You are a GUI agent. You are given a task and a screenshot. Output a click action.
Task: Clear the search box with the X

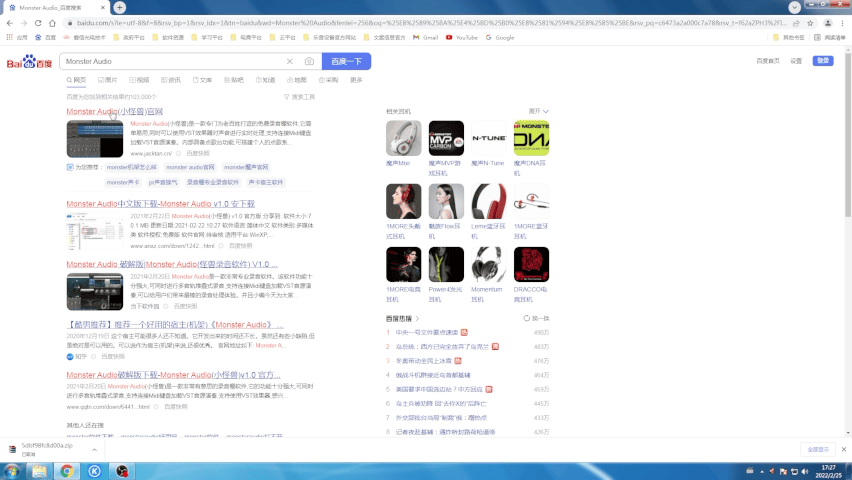click(290, 61)
